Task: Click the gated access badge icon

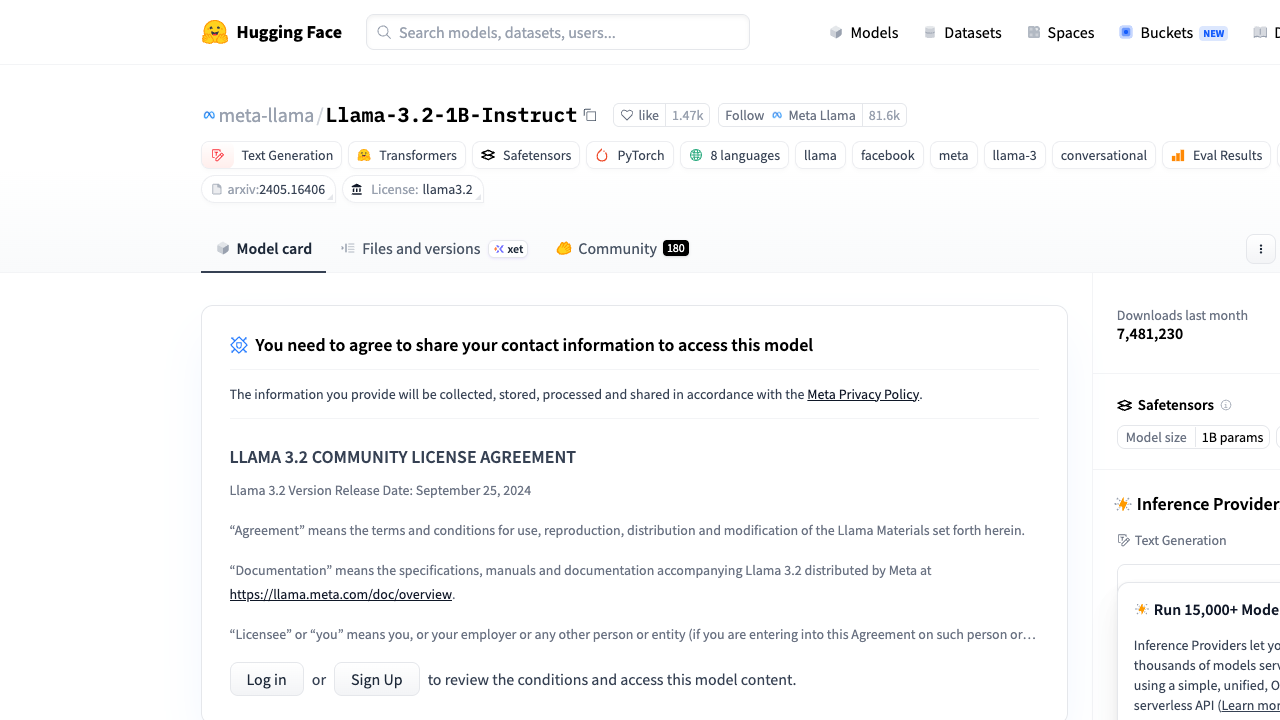Action: tap(239, 345)
